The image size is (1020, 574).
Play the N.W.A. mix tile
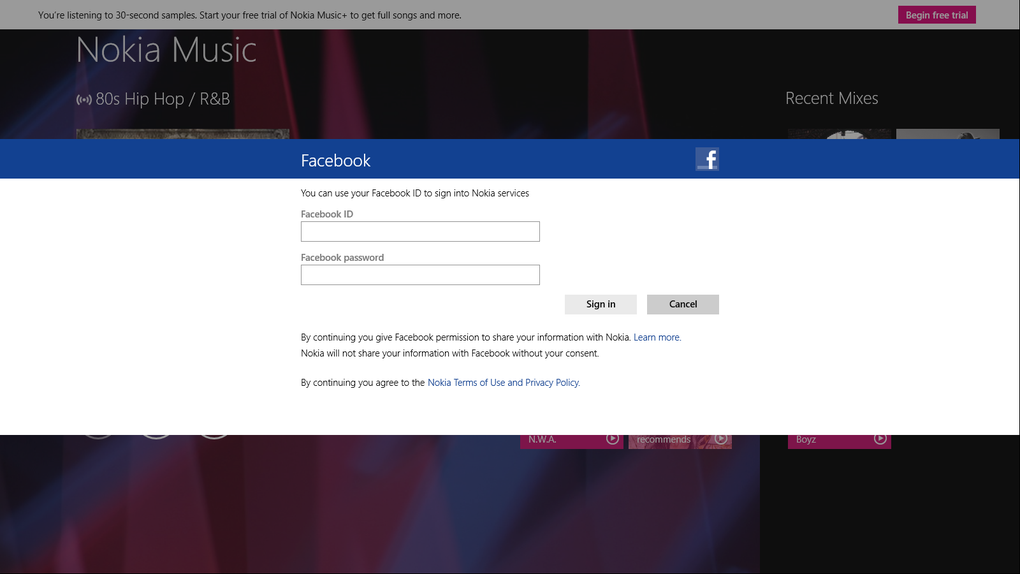[x=612, y=439]
